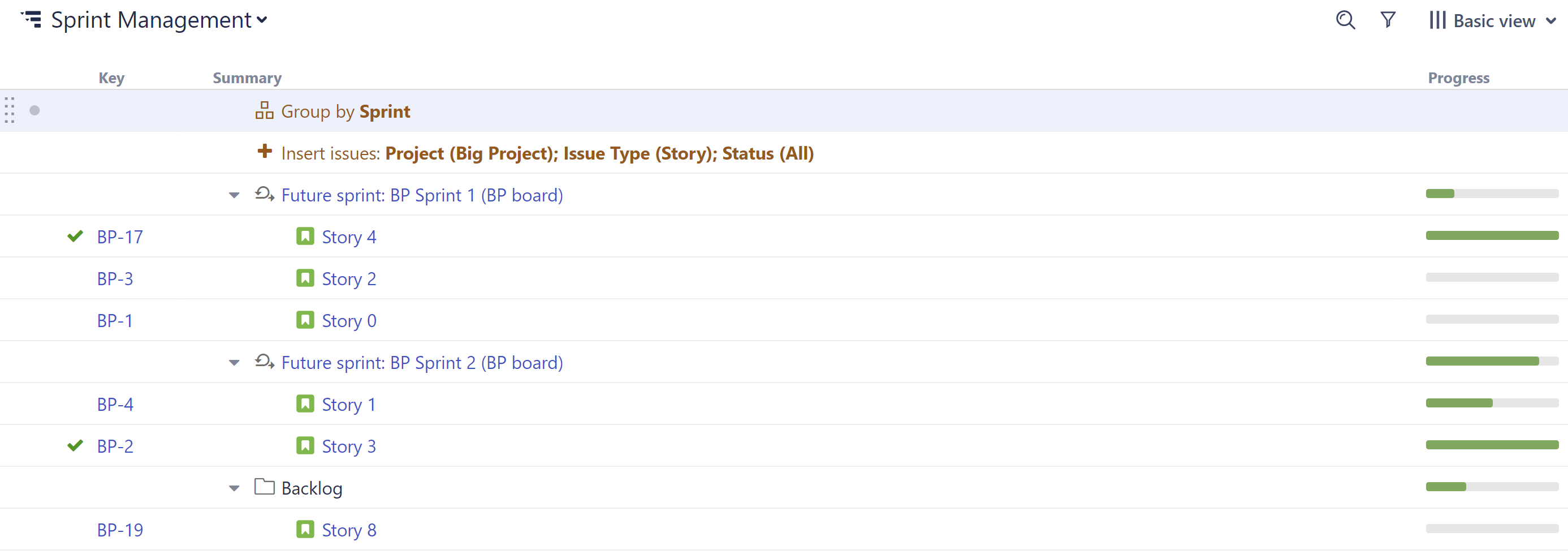
Task: Click the structure icon beside Sprint Management
Action: pos(32,19)
